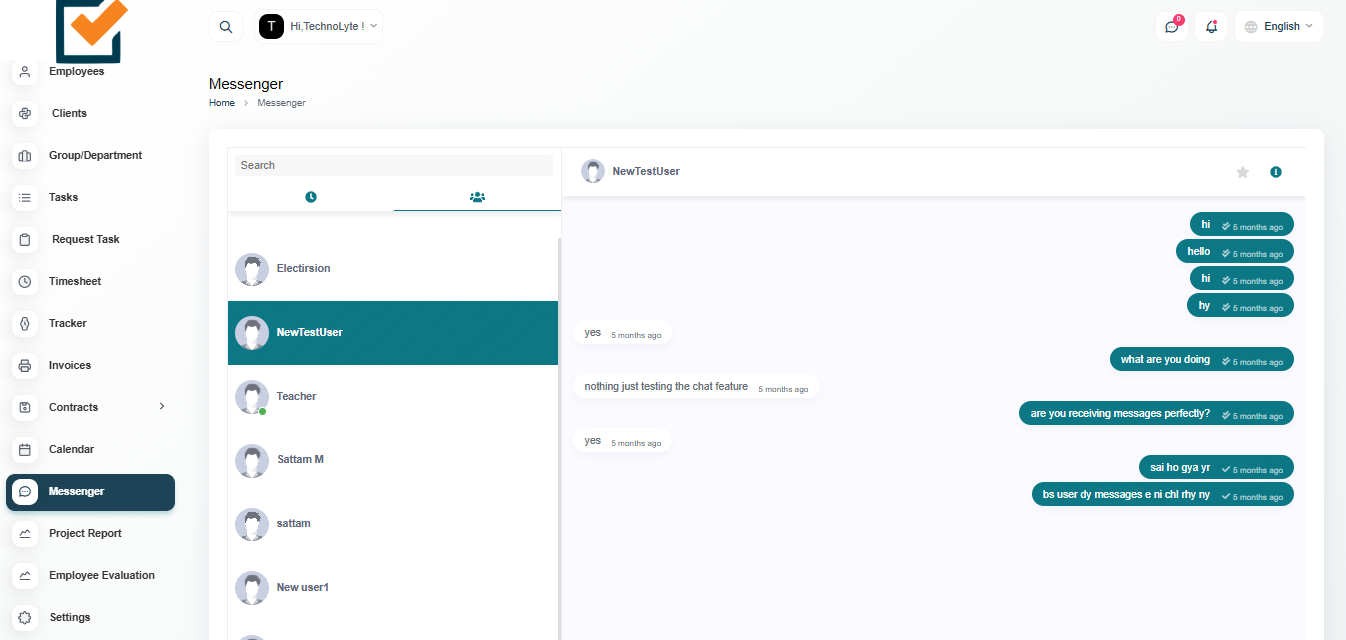
Task: Open the Timesheet menu item
Action: click(75, 281)
